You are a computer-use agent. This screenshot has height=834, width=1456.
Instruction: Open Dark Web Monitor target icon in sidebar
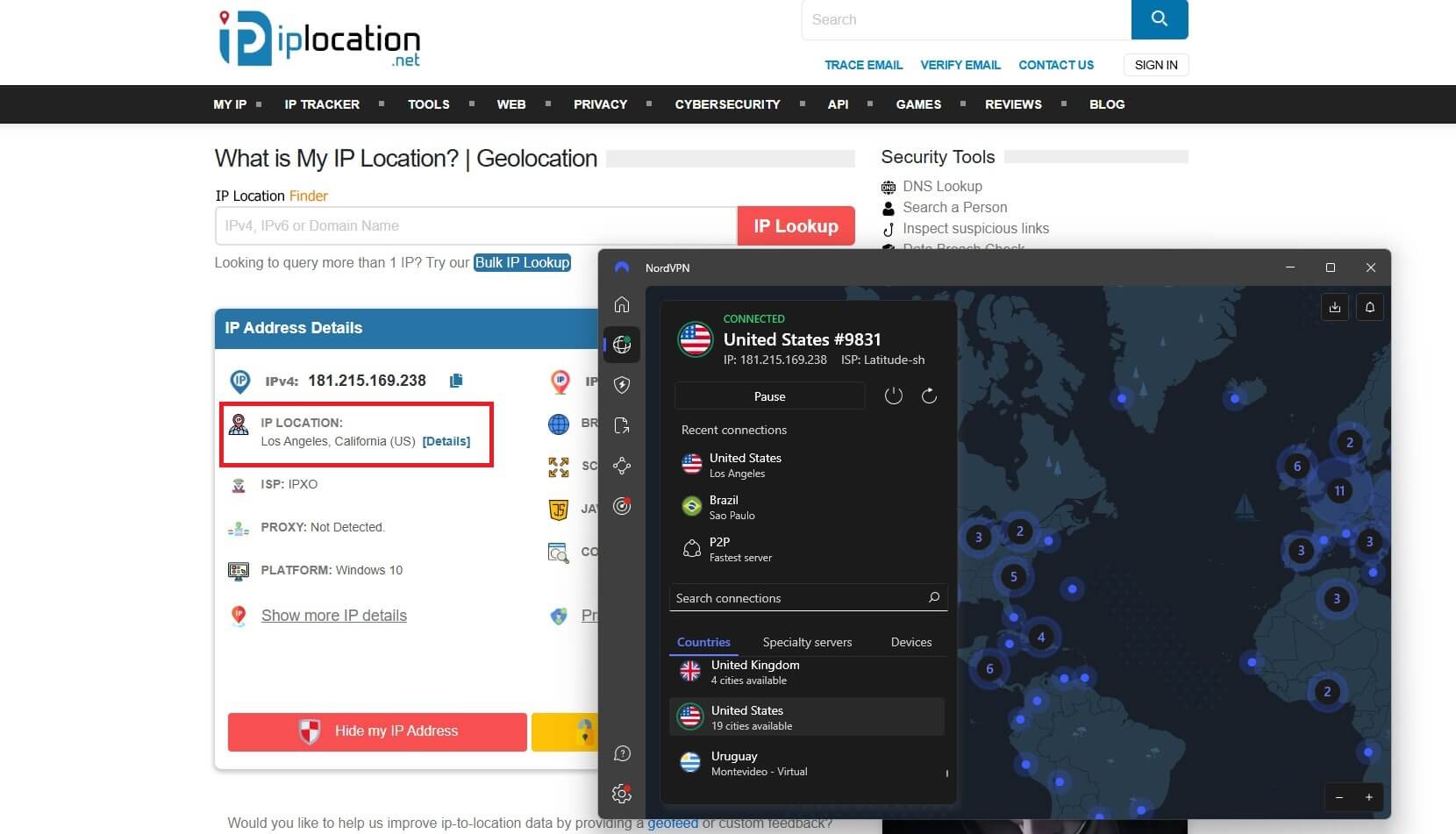622,506
